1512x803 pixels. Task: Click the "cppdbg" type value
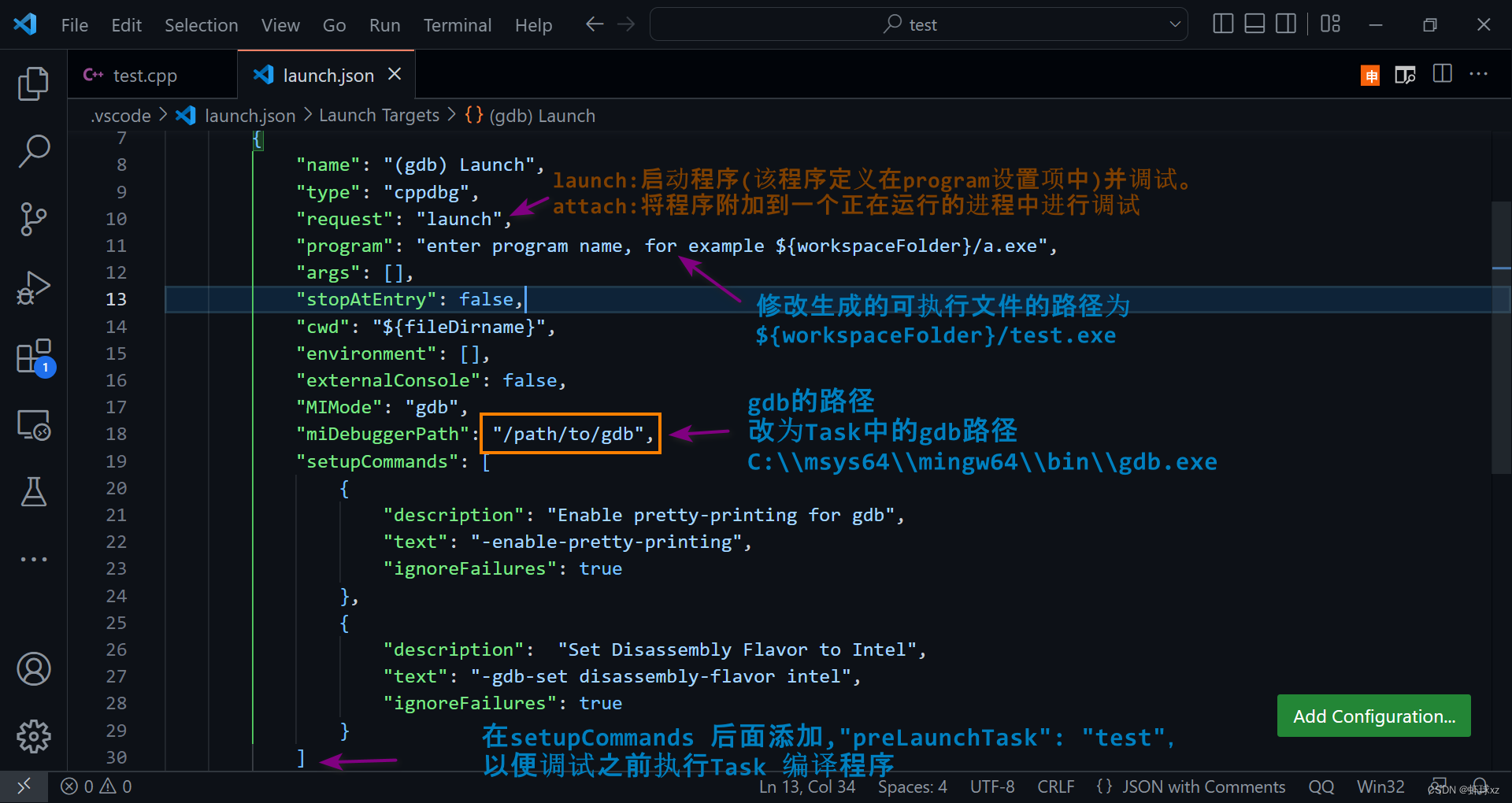pyautogui.click(x=426, y=192)
